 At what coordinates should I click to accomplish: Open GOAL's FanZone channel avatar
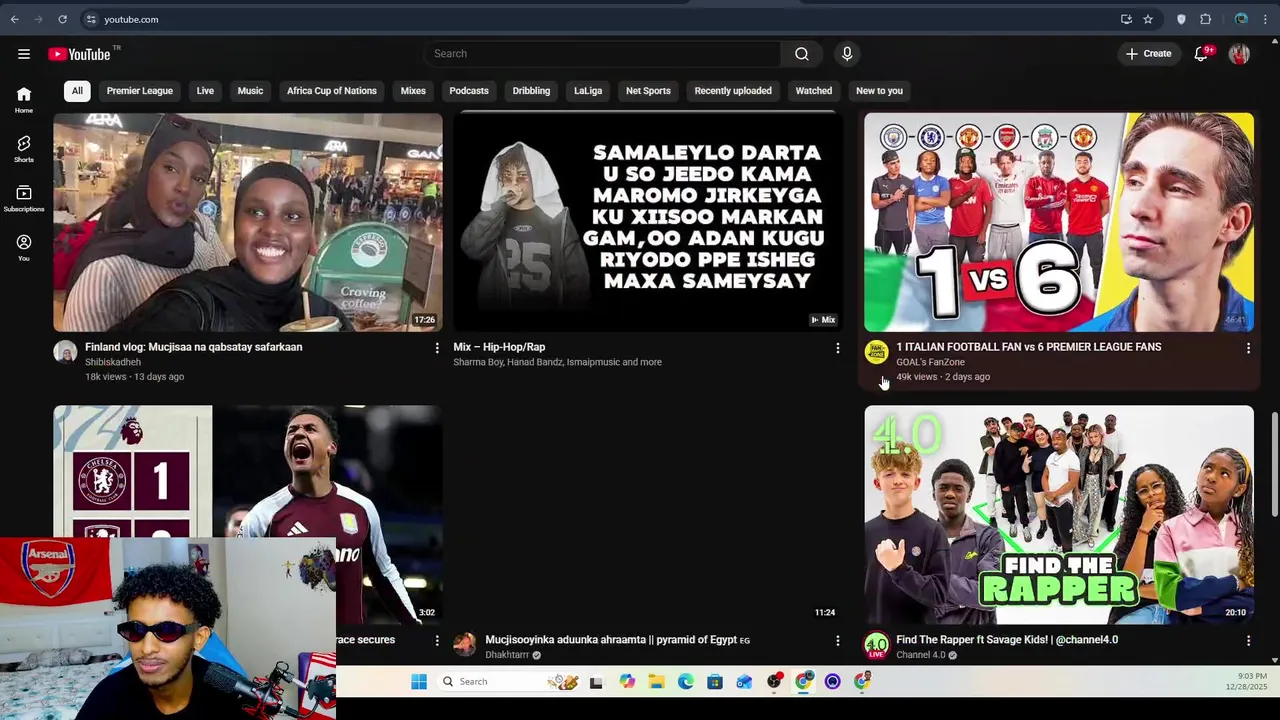[876, 352]
